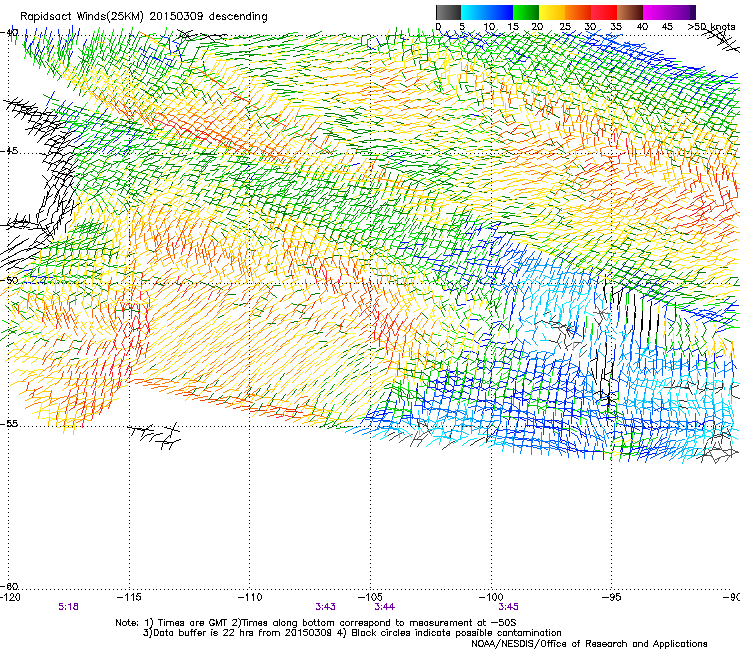Click the longitude label "-95"
The width and height of the screenshot is (740, 650).
pos(612,597)
